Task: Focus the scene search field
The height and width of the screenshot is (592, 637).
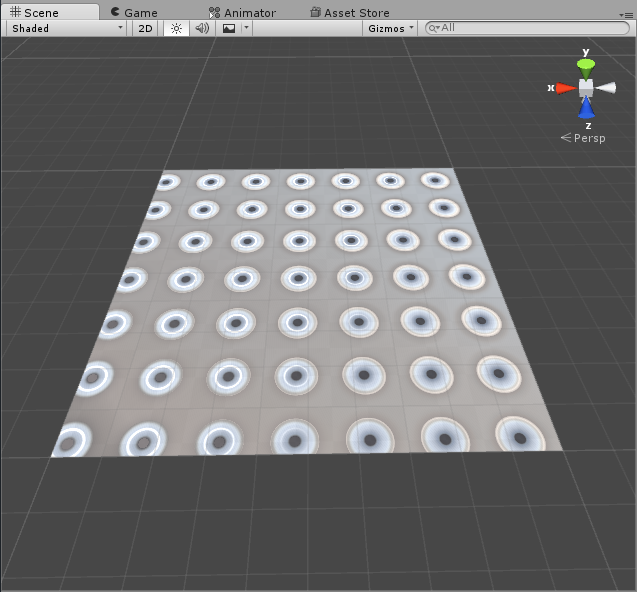Action: pyautogui.click(x=527, y=28)
